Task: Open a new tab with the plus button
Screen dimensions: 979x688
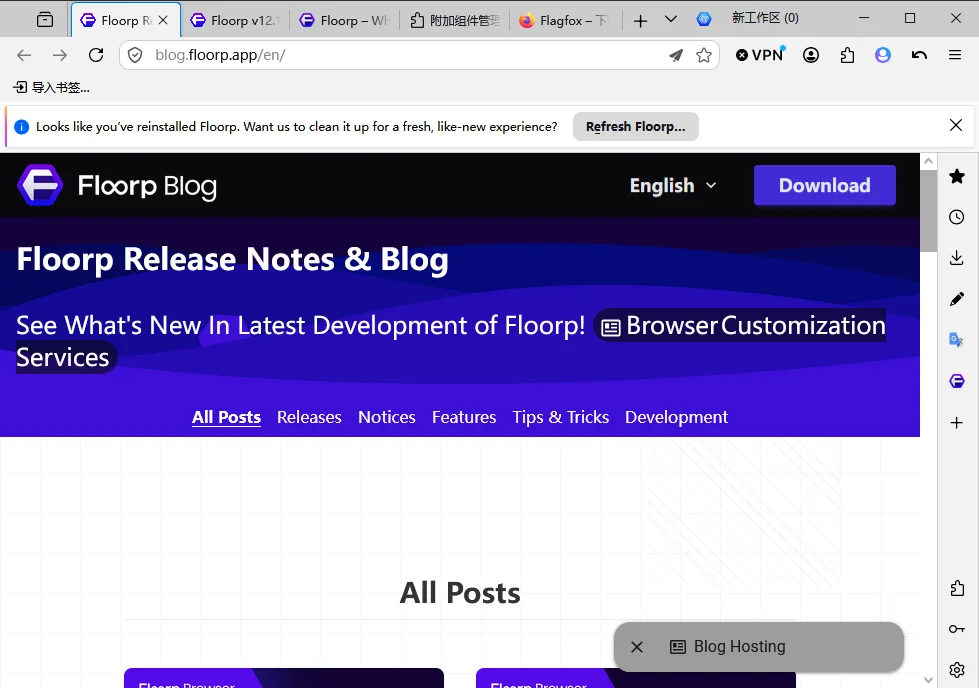Action: tap(640, 21)
